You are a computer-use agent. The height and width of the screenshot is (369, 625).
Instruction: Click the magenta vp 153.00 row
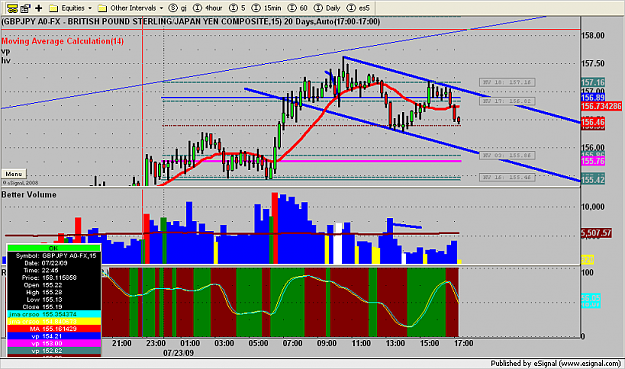click(x=54, y=343)
